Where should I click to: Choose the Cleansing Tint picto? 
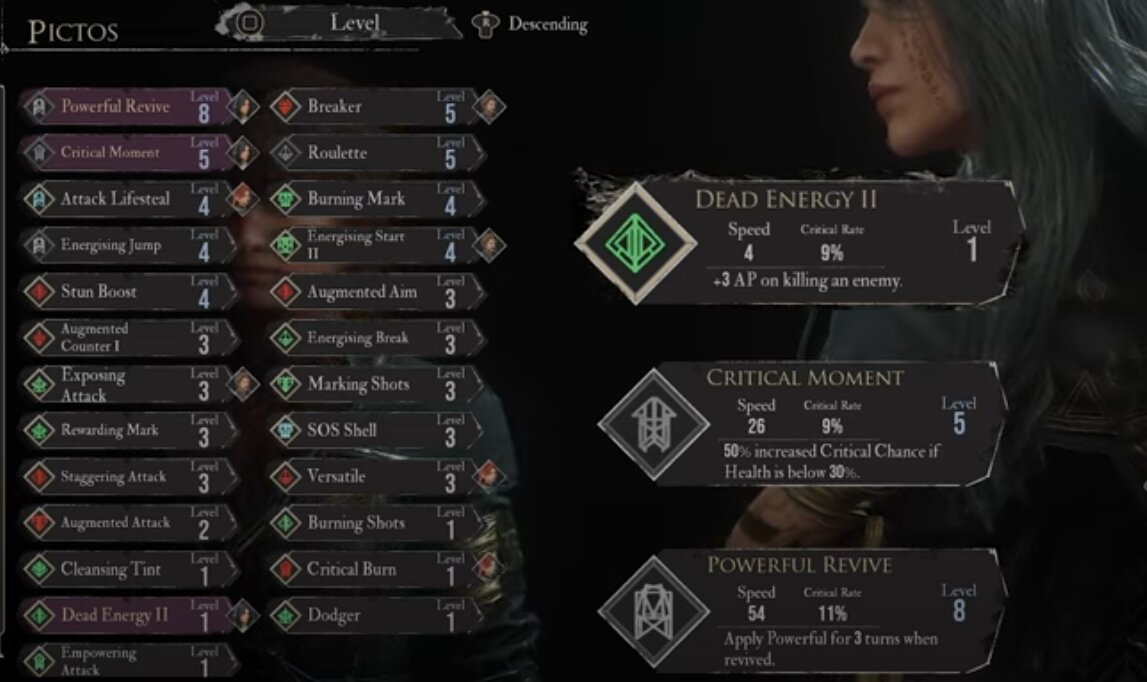128,569
